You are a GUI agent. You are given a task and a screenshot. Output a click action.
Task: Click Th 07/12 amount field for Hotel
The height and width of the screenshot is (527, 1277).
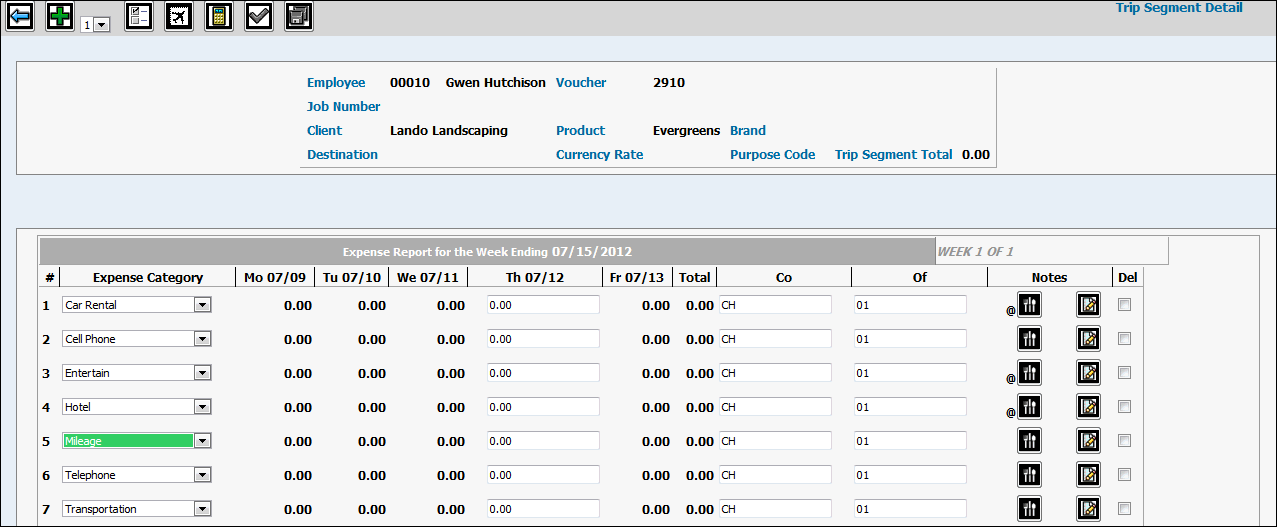[x=543, y=407]
